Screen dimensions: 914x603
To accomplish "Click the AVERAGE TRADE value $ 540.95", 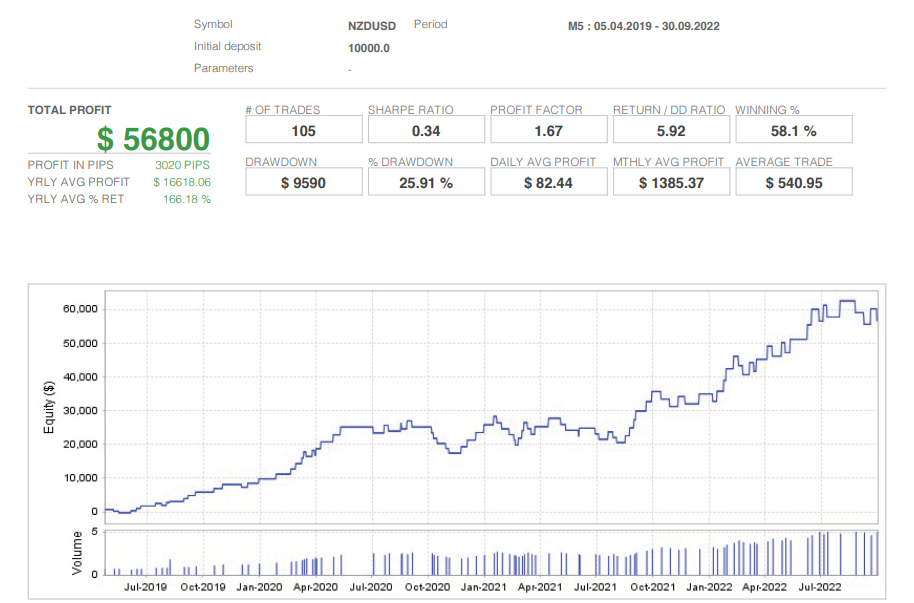I will (793, 181).
